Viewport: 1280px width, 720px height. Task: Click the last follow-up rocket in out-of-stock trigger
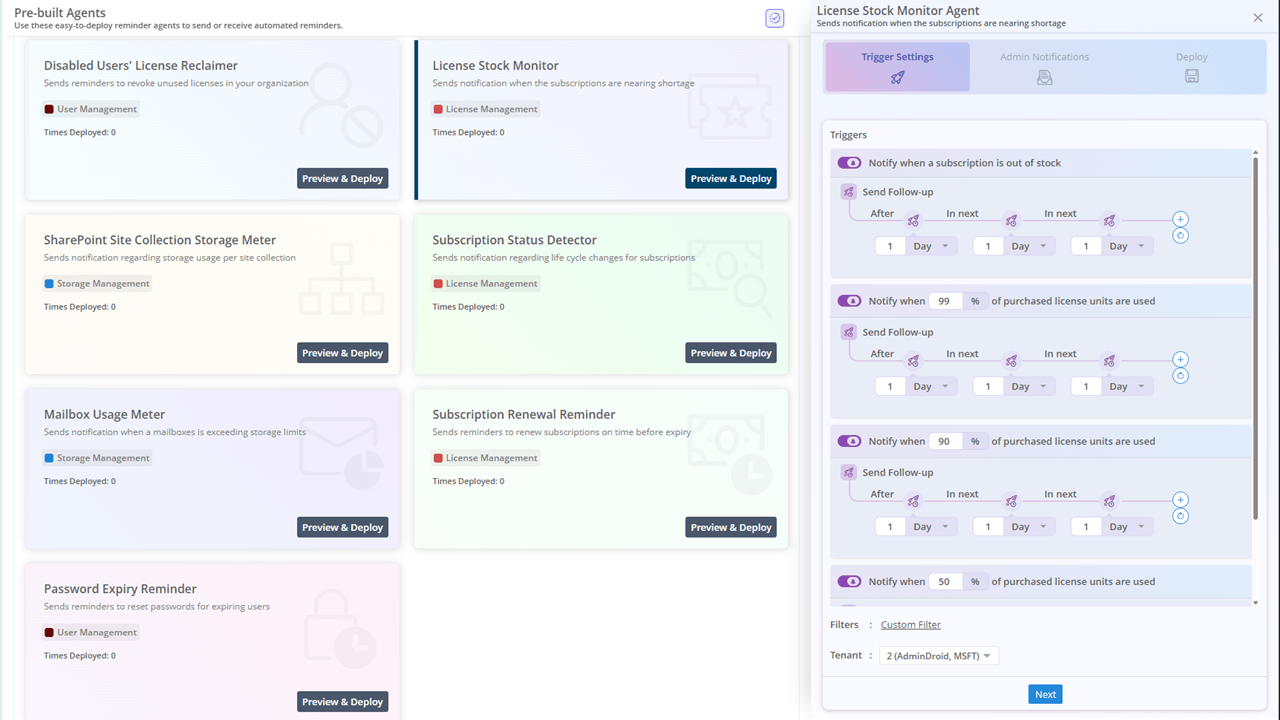click(1109, 221)
